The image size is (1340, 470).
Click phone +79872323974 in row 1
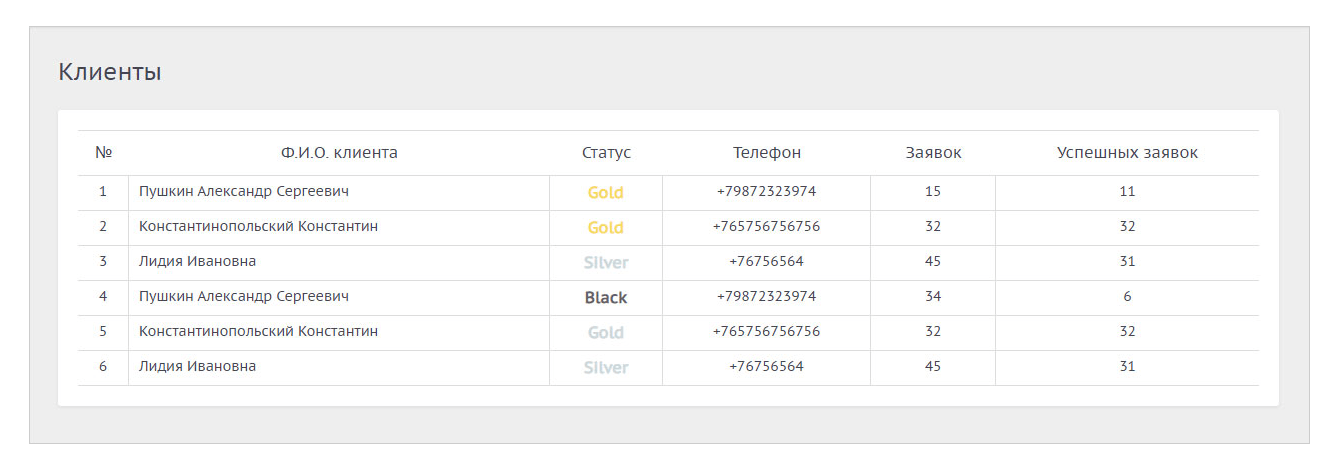click(766, 191)
